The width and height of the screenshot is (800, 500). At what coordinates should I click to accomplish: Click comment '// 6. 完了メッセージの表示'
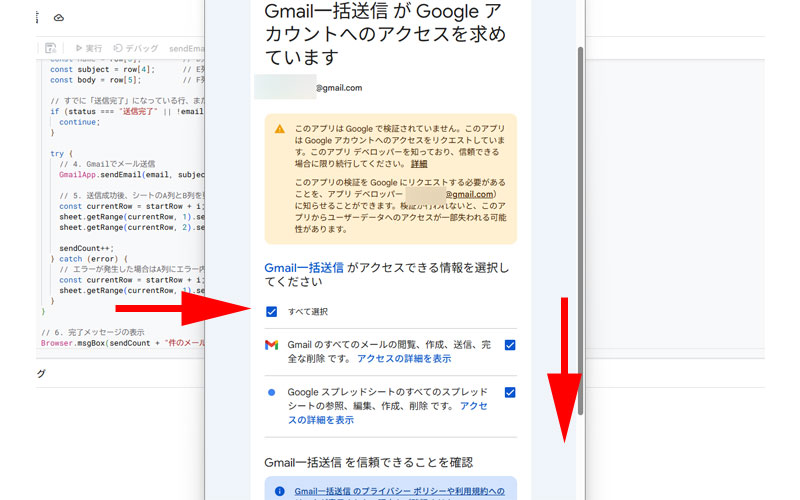(x=92, y=332)
